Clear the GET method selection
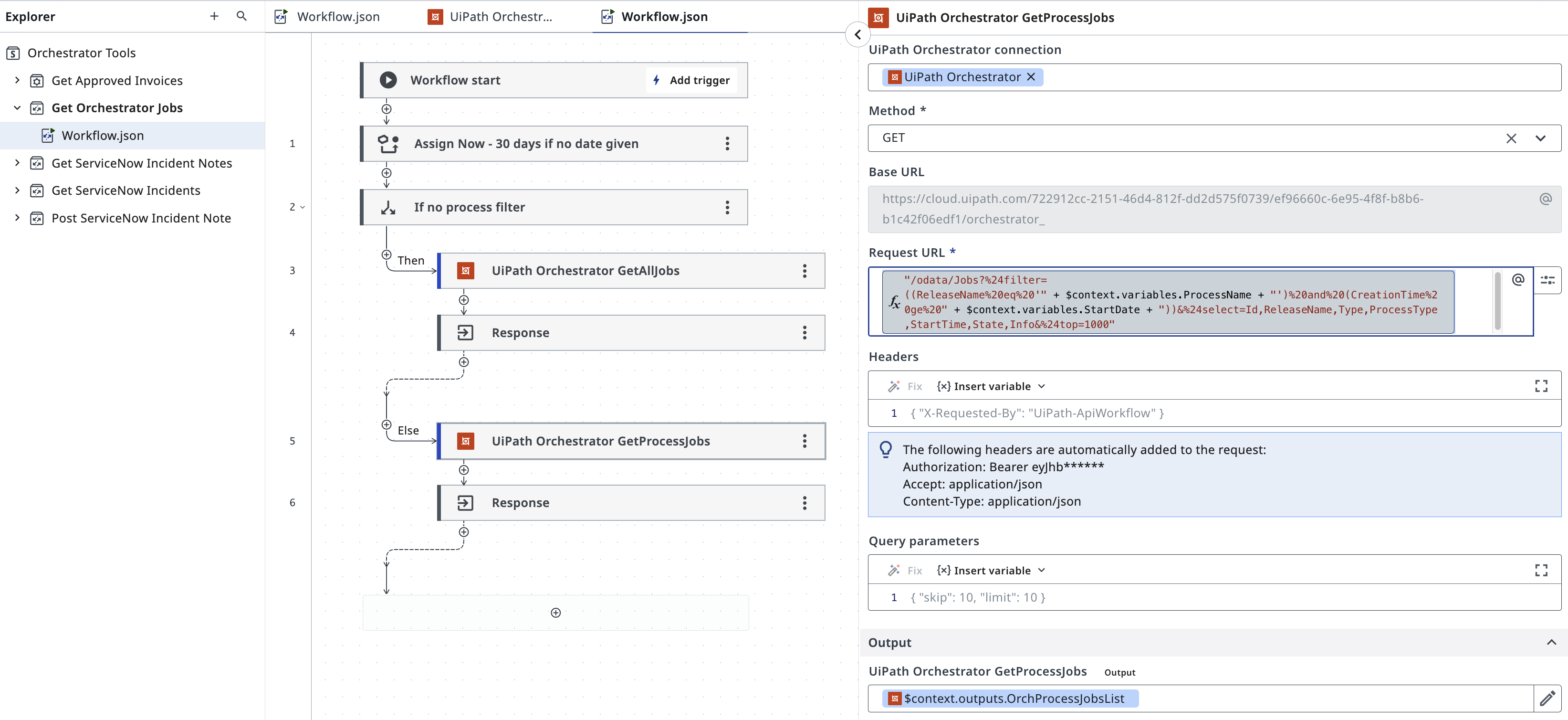The width and height of the screenshot is (1568, 720). (1511, 138)
